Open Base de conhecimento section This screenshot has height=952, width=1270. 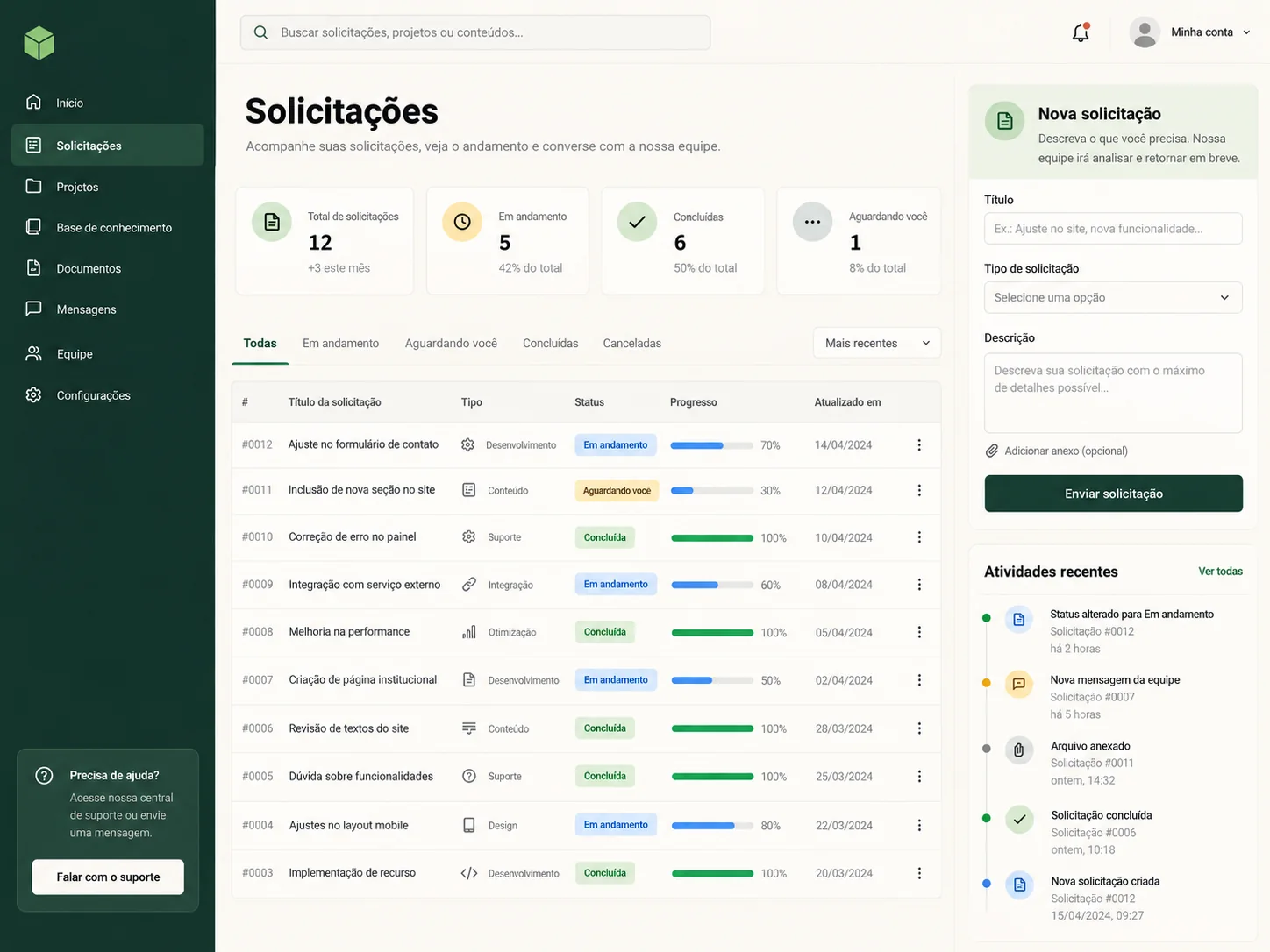tap(108, 227)
